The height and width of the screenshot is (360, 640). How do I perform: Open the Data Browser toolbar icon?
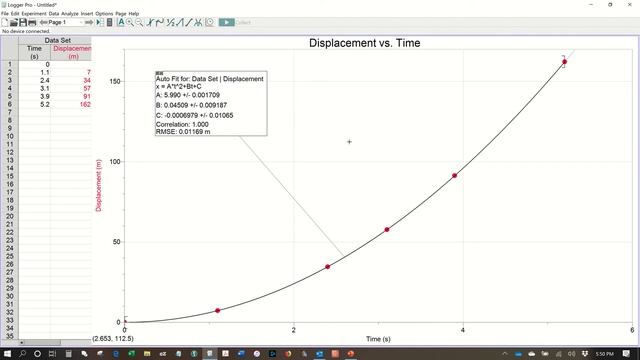(100, 22)
